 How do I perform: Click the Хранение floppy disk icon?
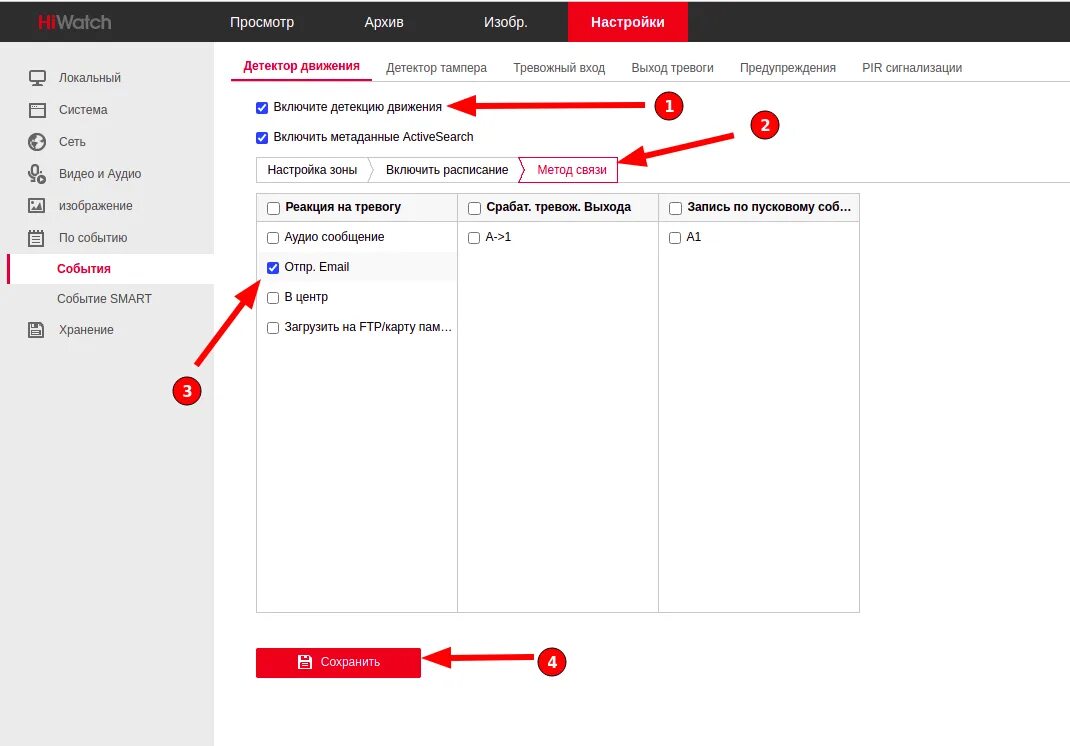coord(36,330)
